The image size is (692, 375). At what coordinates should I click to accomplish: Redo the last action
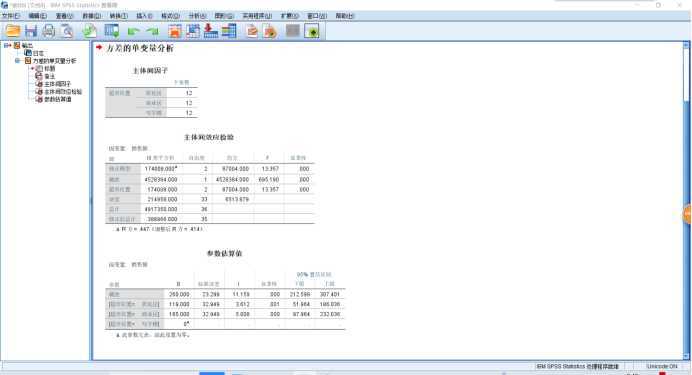coord(152,31)
